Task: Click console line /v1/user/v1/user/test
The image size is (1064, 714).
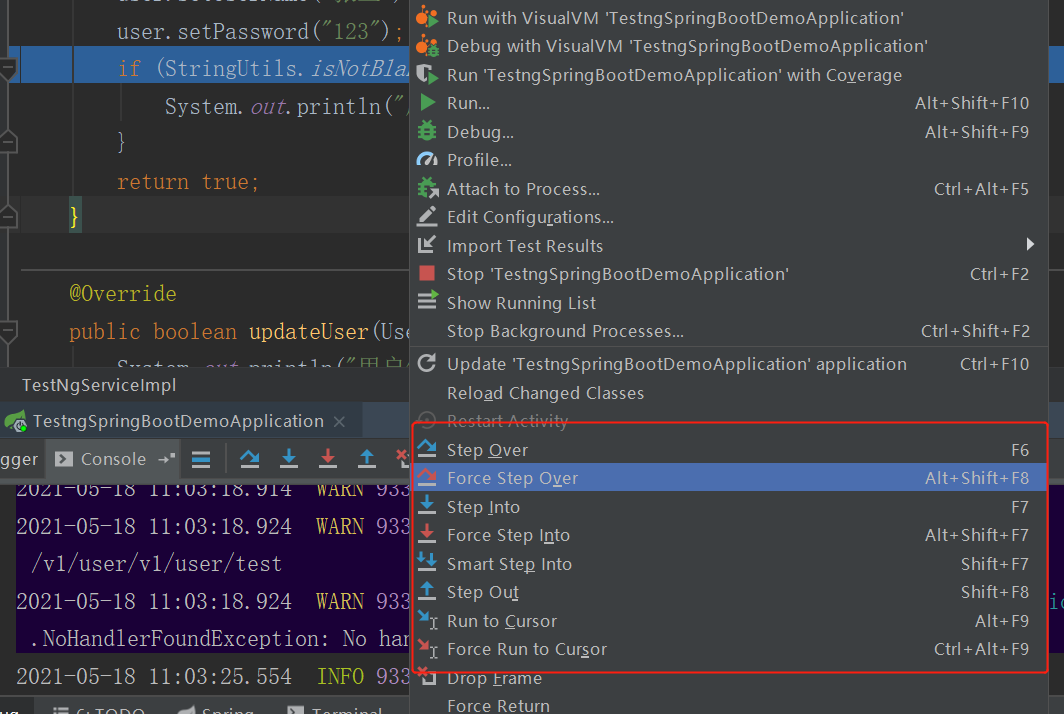Action: (156, 564)
